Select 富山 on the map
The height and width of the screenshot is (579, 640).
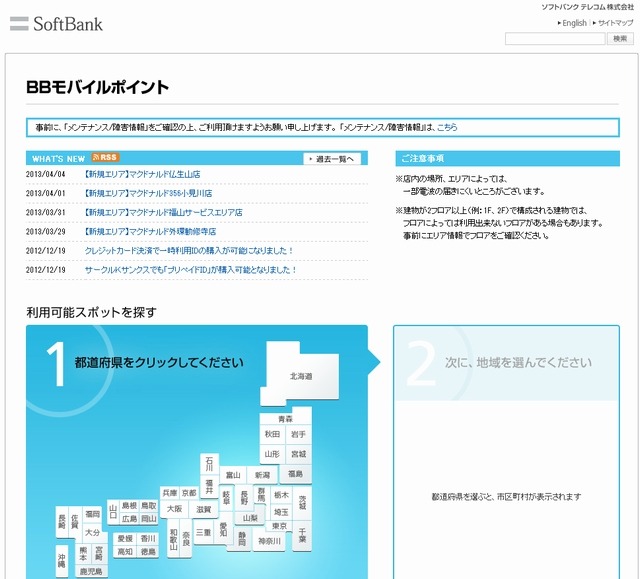tap(233, 475)
